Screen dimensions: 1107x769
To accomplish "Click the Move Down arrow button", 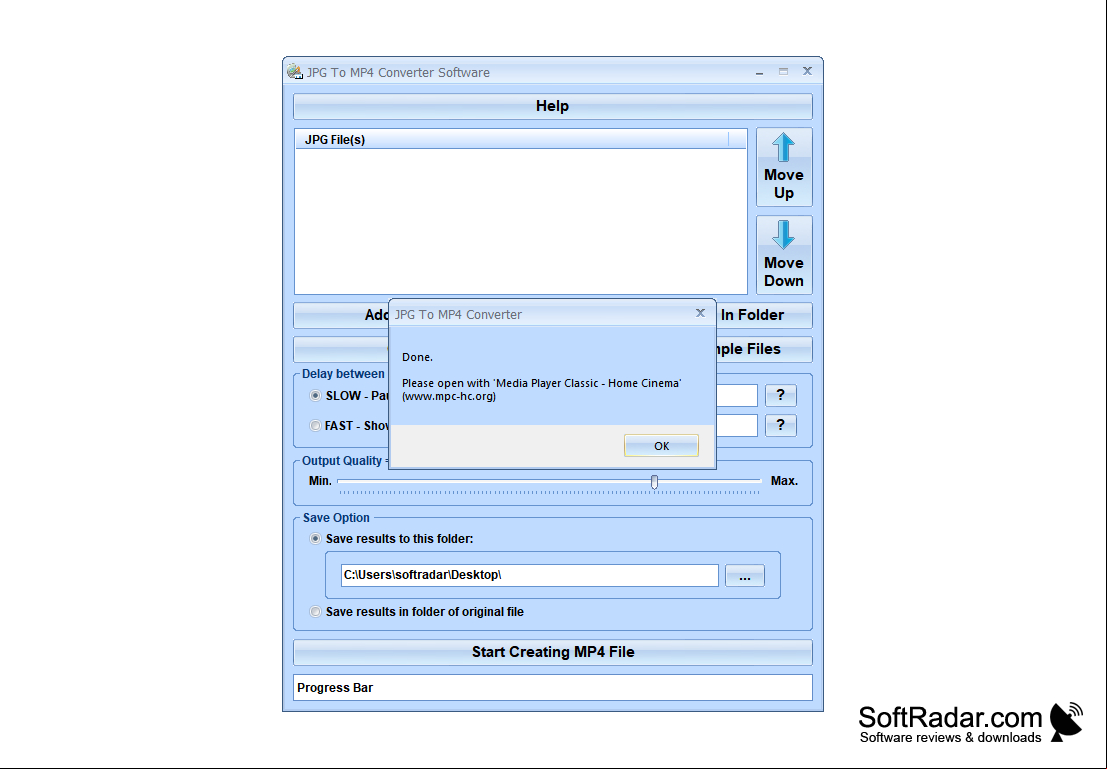I will pos(784,255).
